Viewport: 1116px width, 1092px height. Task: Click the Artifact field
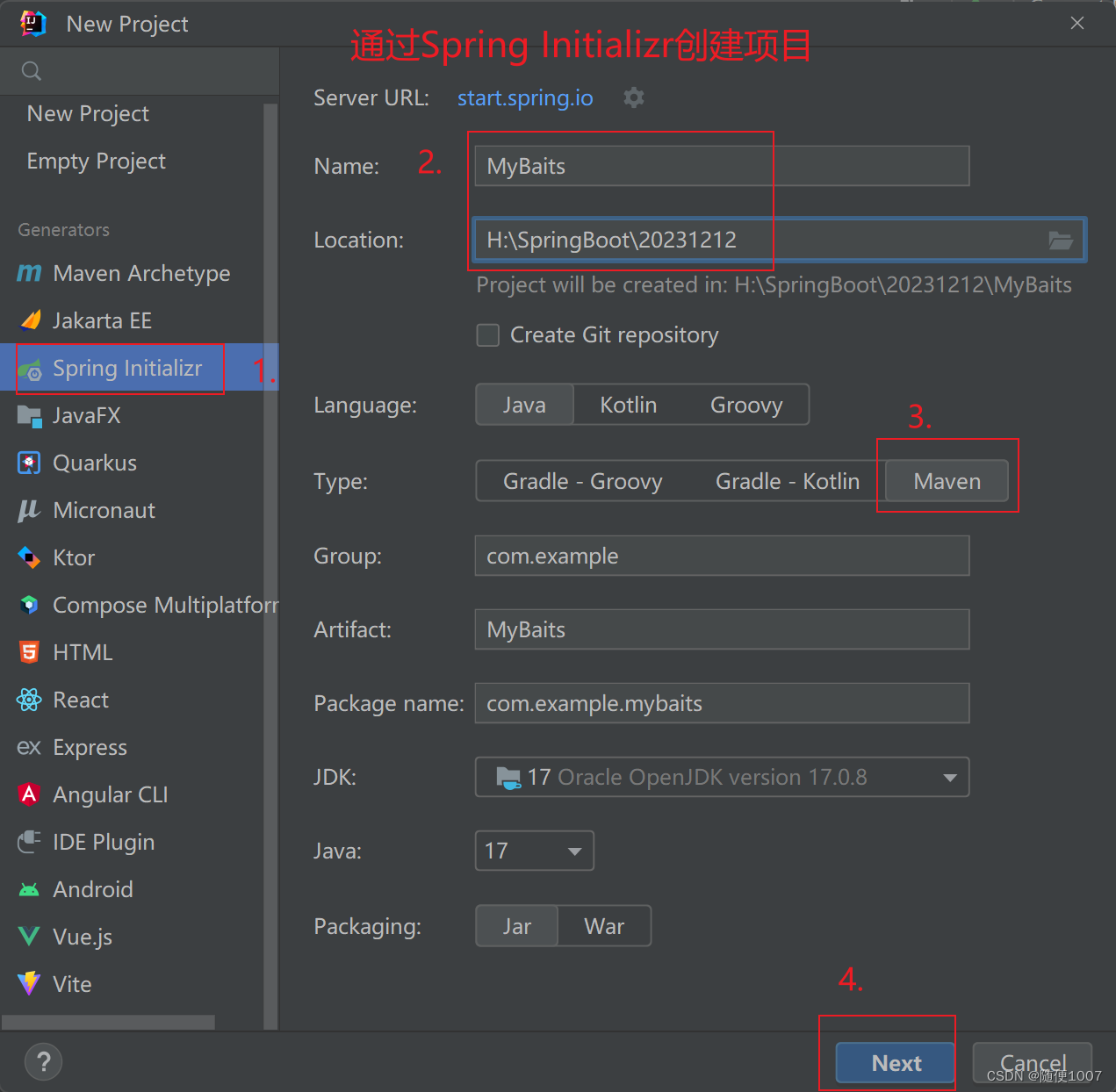[722, 629]
